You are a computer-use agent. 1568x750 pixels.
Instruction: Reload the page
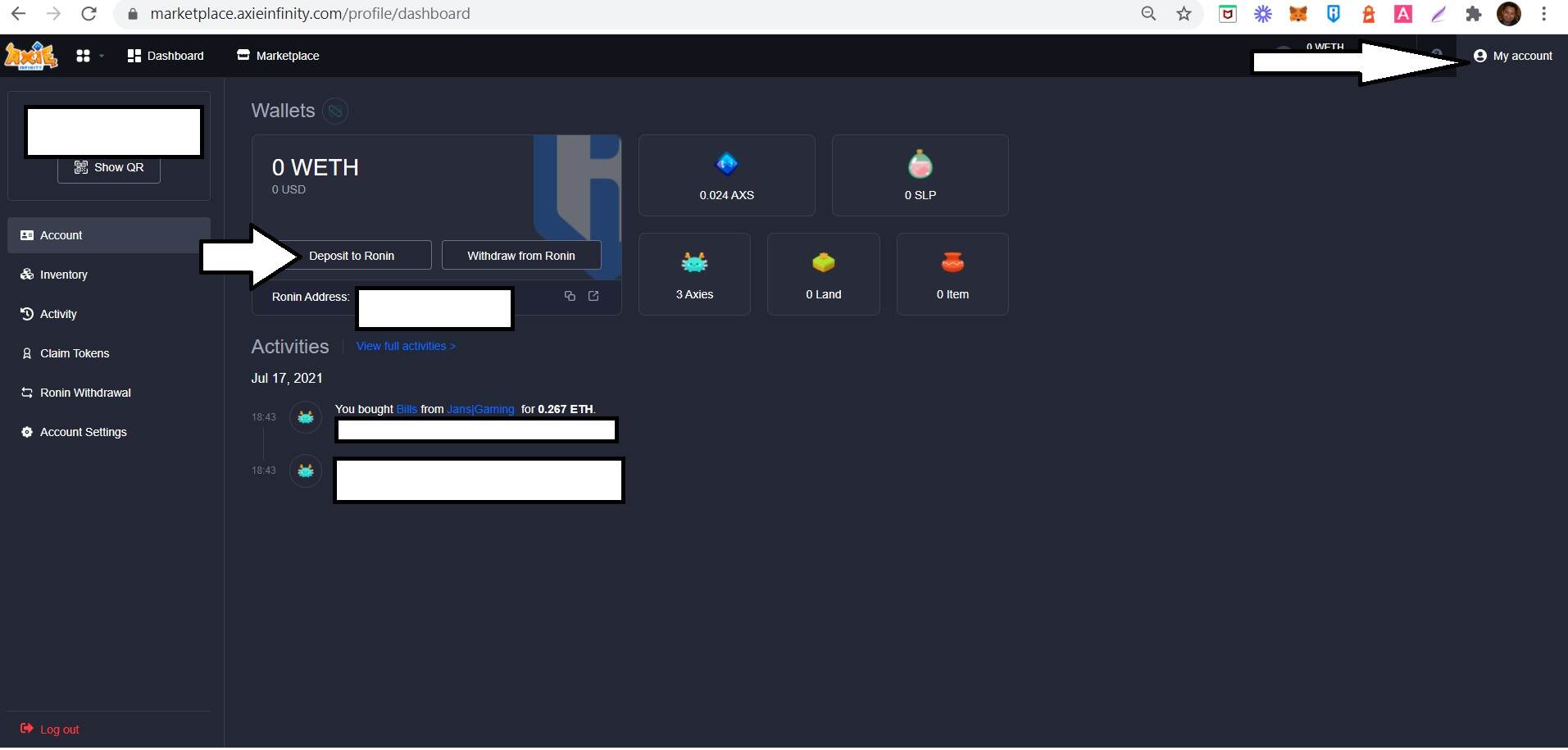(89, 14)
